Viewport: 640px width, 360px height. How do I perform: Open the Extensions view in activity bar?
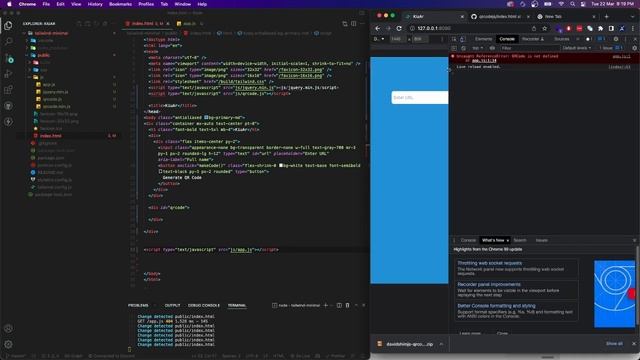(x=8, y=90)
